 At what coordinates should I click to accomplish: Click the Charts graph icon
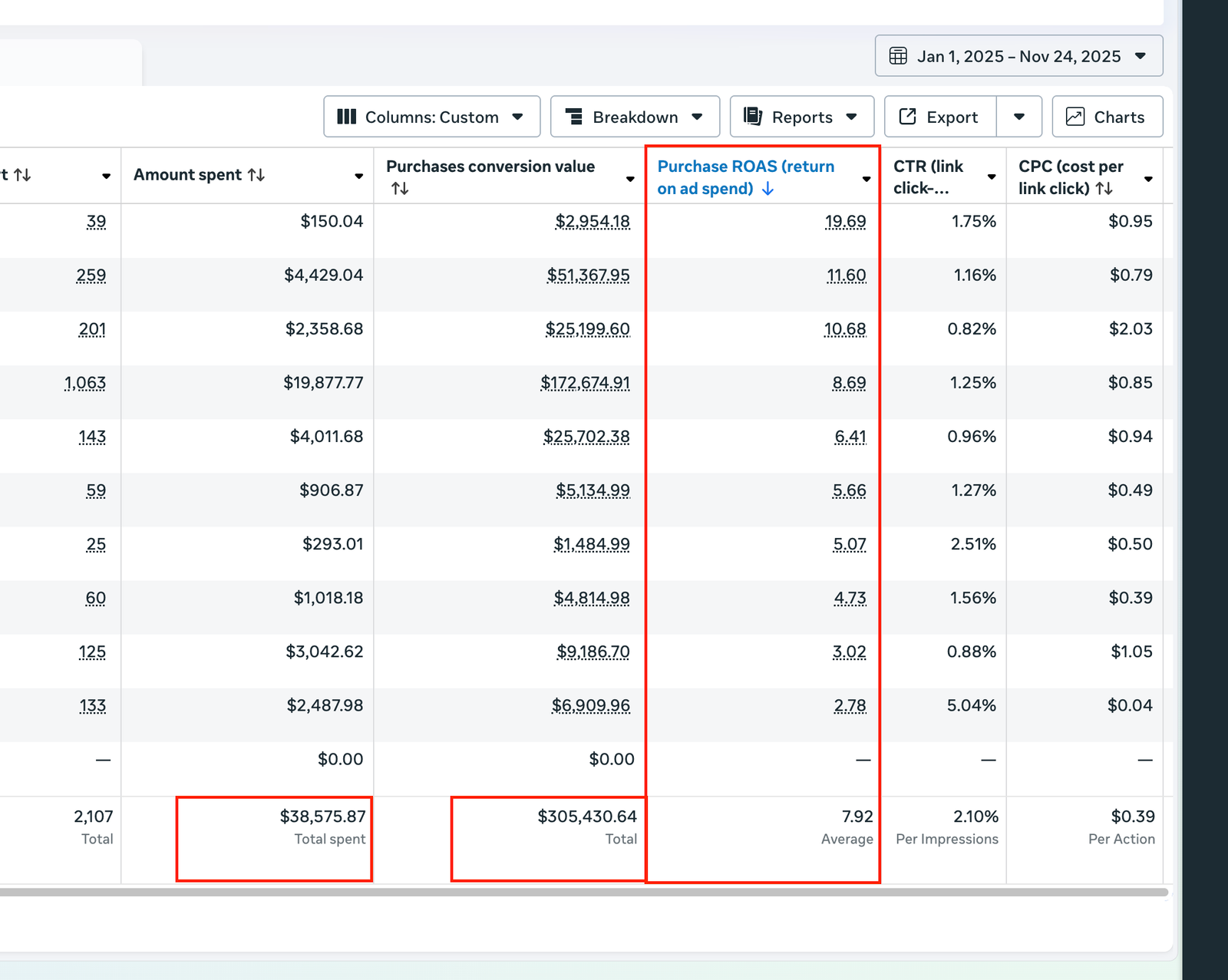click(x=1075, y=117)
